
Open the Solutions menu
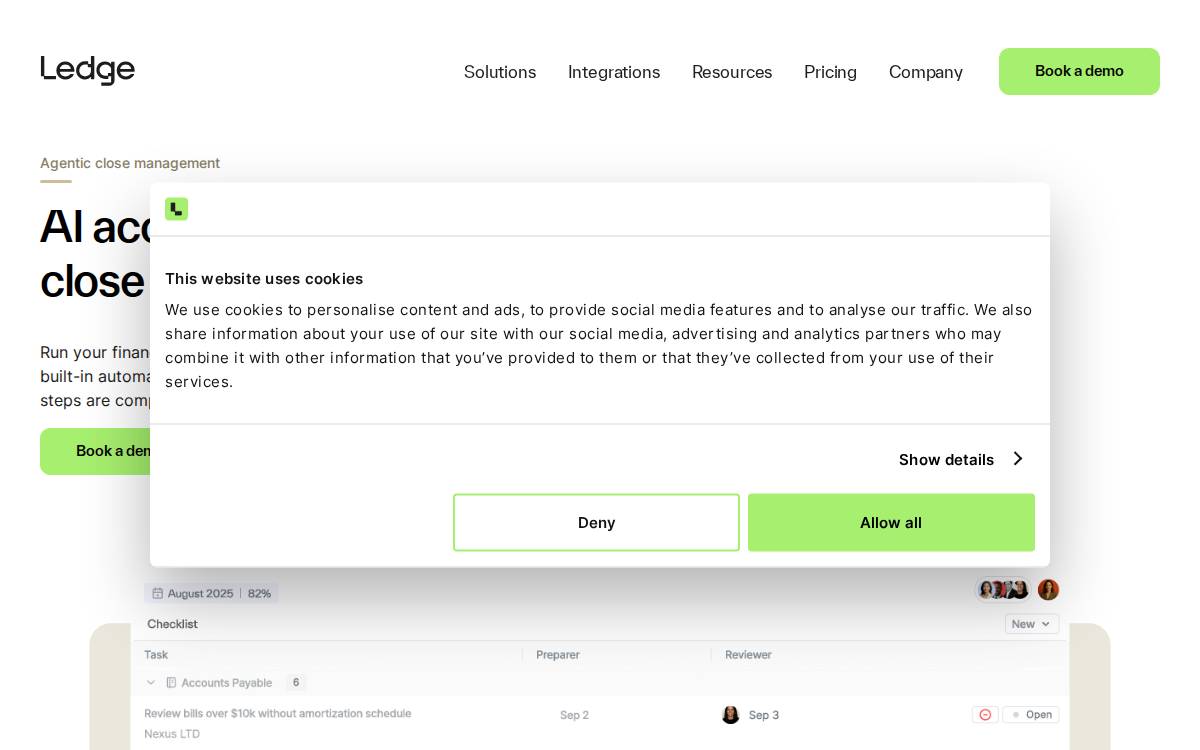500,72
